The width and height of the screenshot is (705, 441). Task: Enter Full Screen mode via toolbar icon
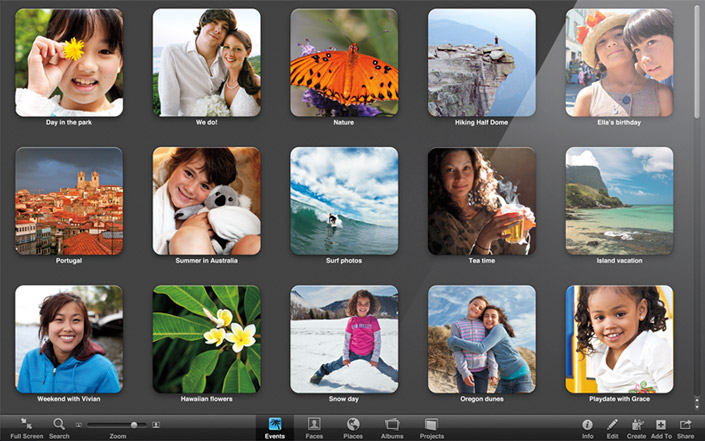pos(27,423)
